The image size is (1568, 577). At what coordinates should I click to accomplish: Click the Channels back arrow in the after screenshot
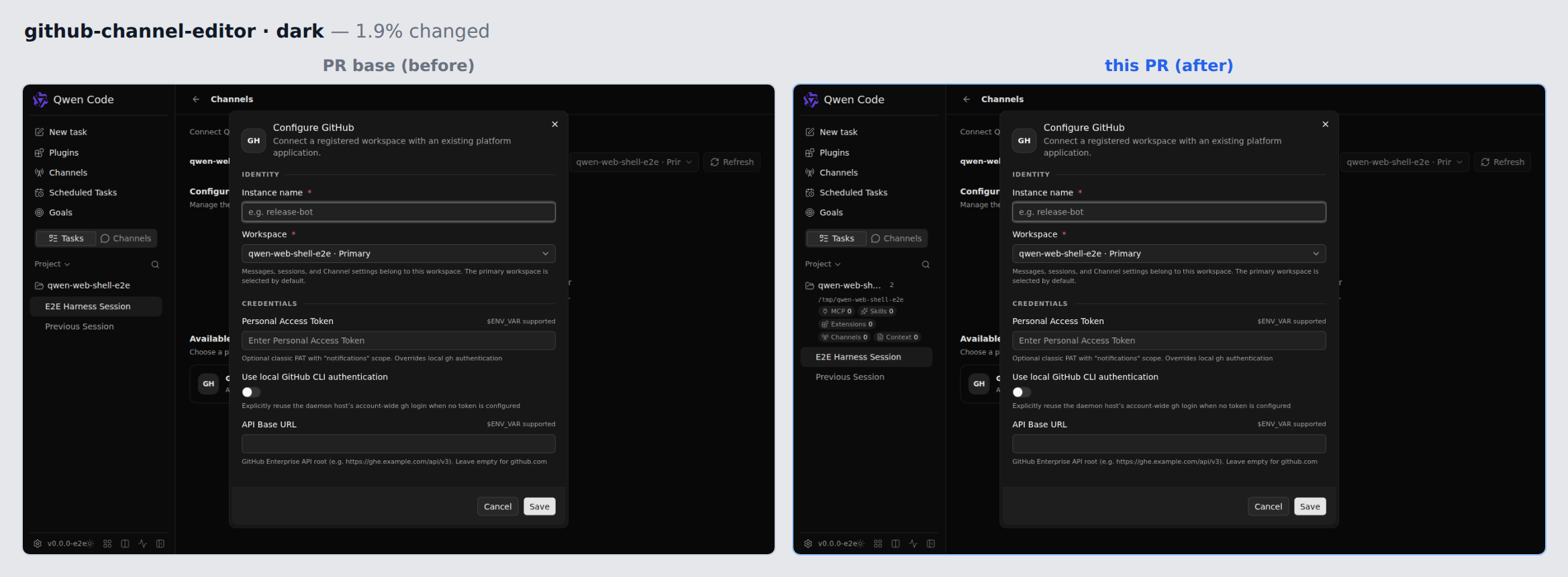coord(967,99)
